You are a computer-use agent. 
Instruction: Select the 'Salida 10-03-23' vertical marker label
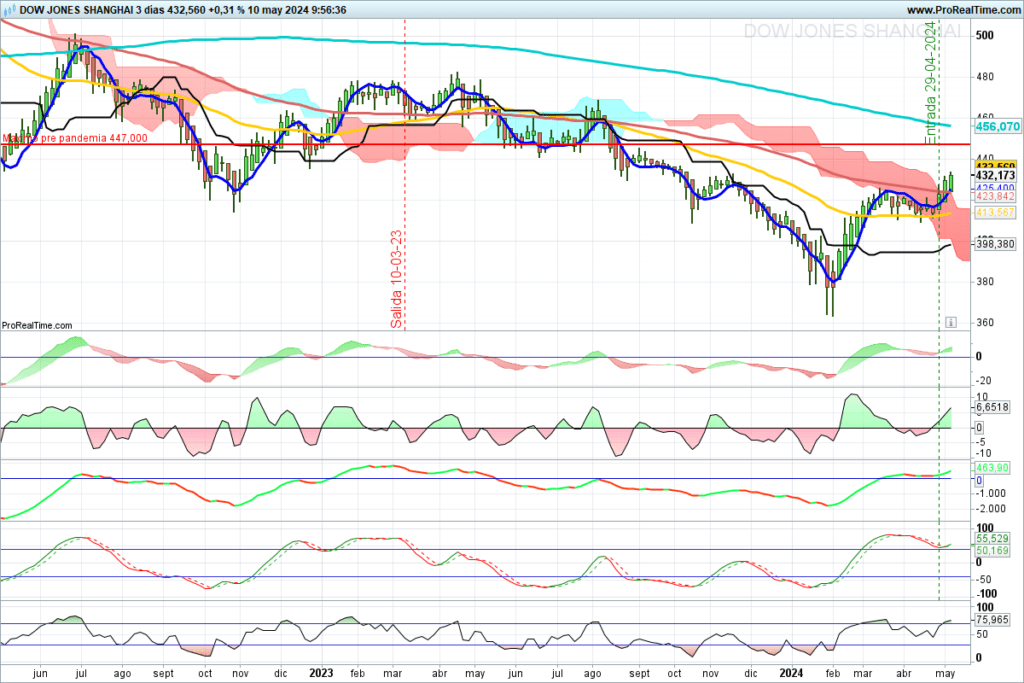396,279
